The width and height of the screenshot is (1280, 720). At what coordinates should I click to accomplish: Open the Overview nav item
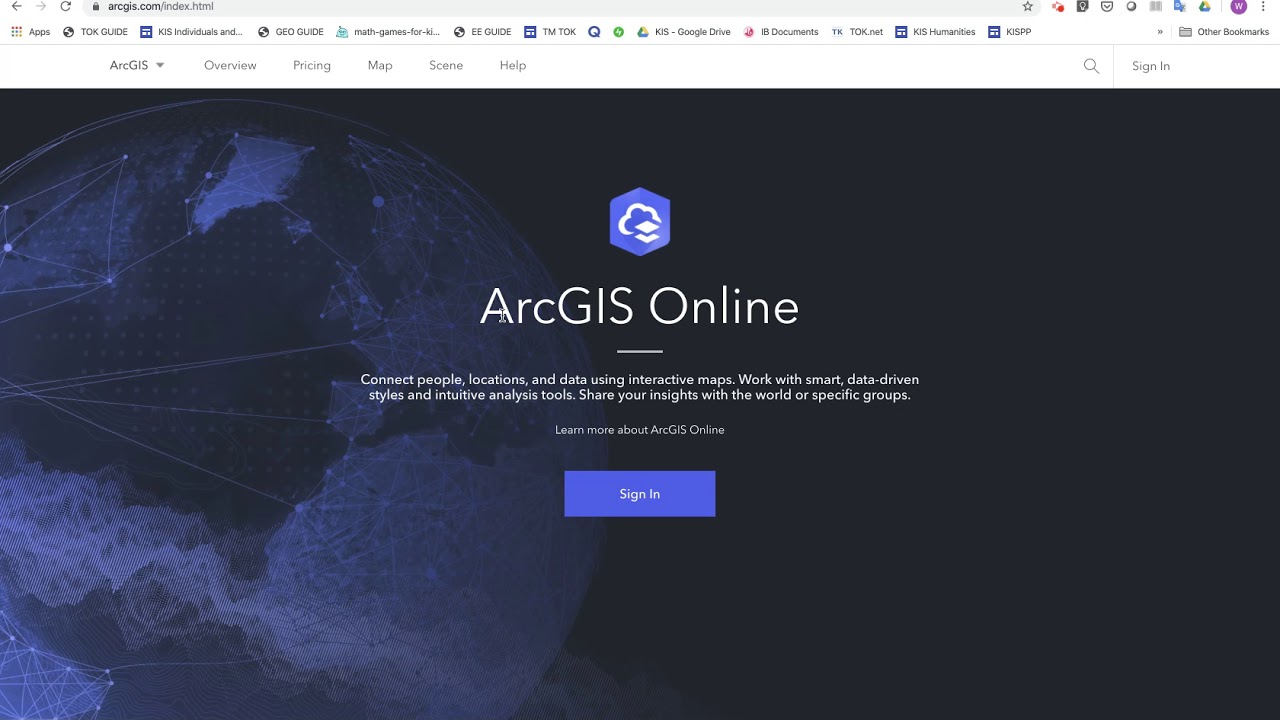coord(230,66)
